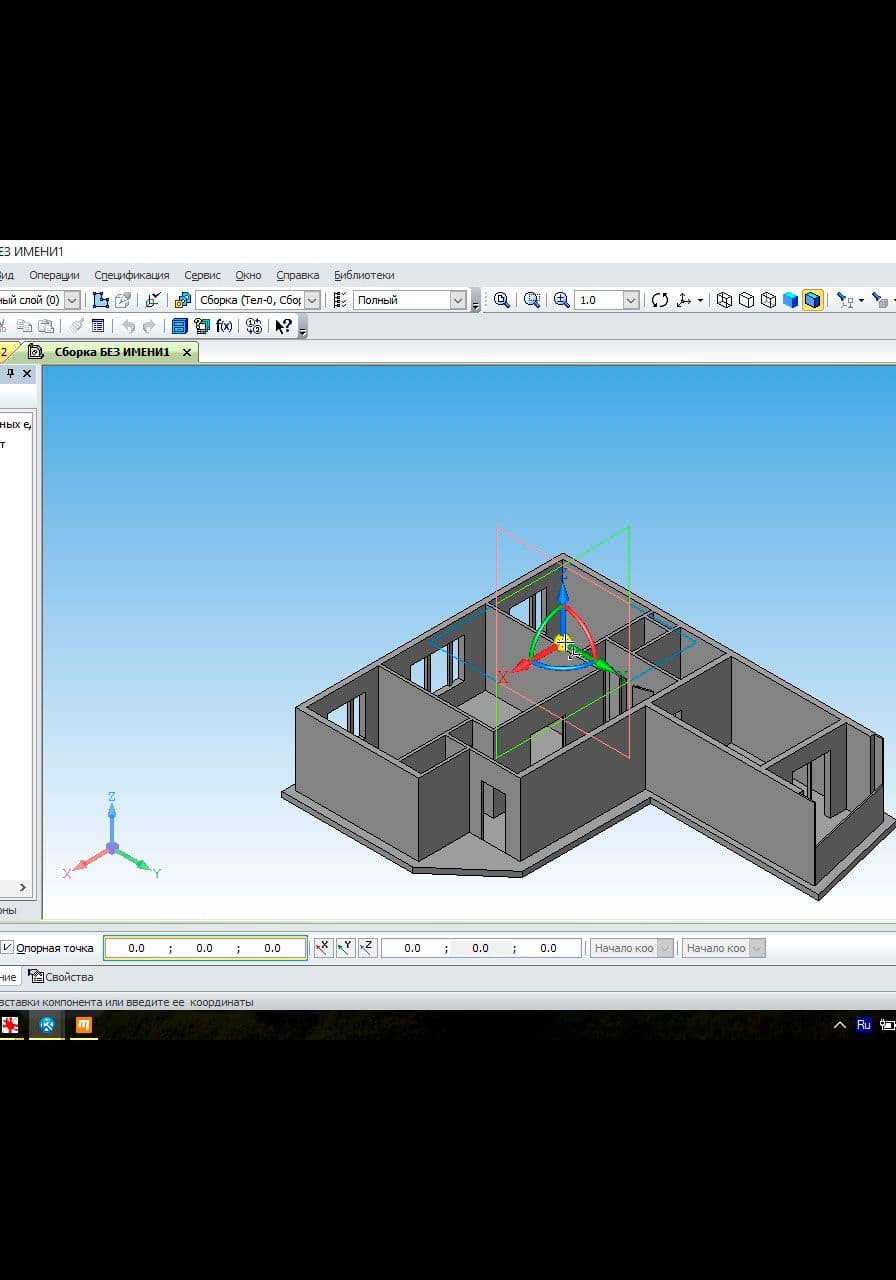Select the zoom window magnifier tool
This screenshot has width=896, height=1280.
click(532, 300)
